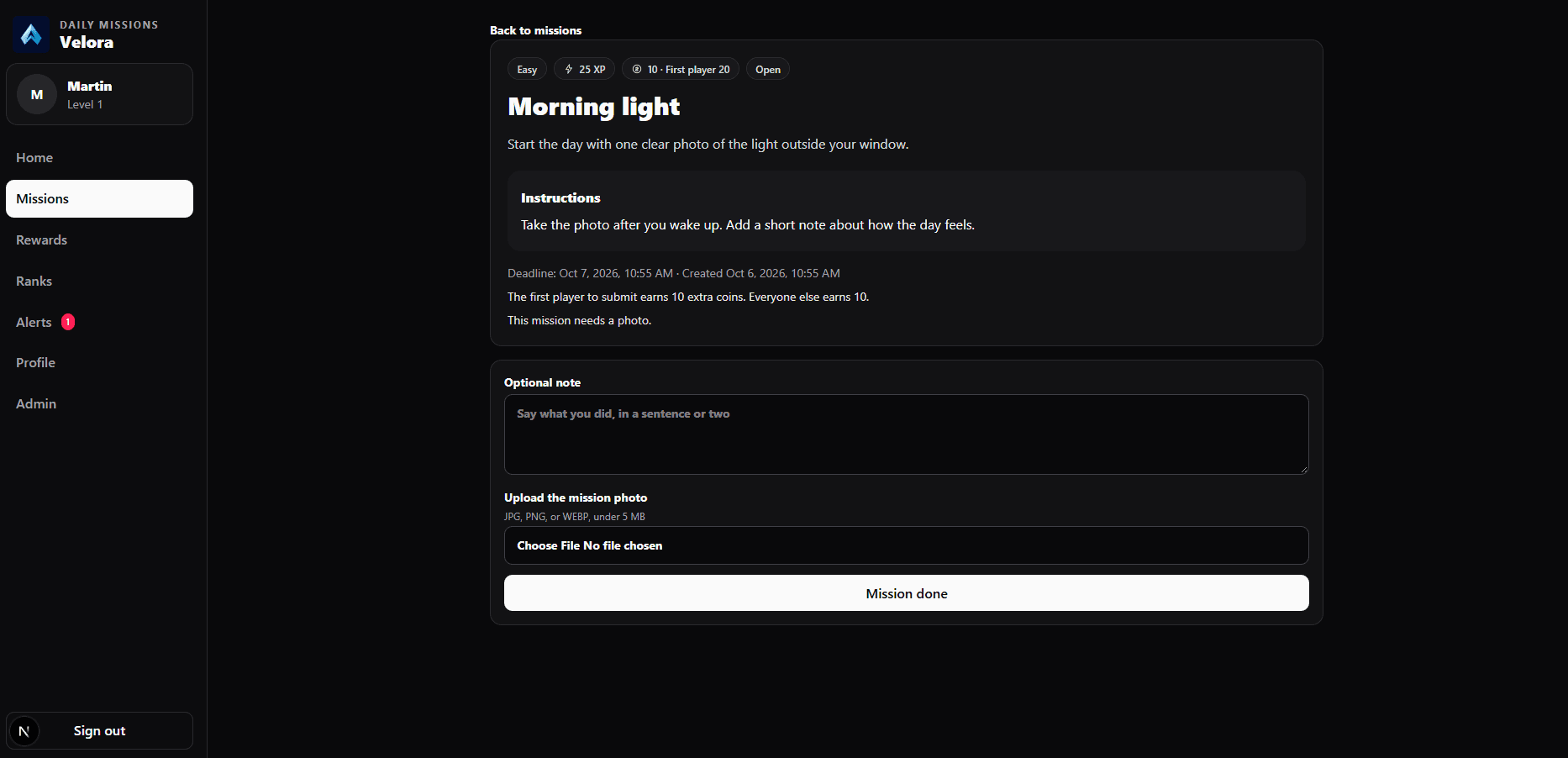Screen dimensions: 1568x758
Task: Submit with the Mission done button
Action: point(906,593)
